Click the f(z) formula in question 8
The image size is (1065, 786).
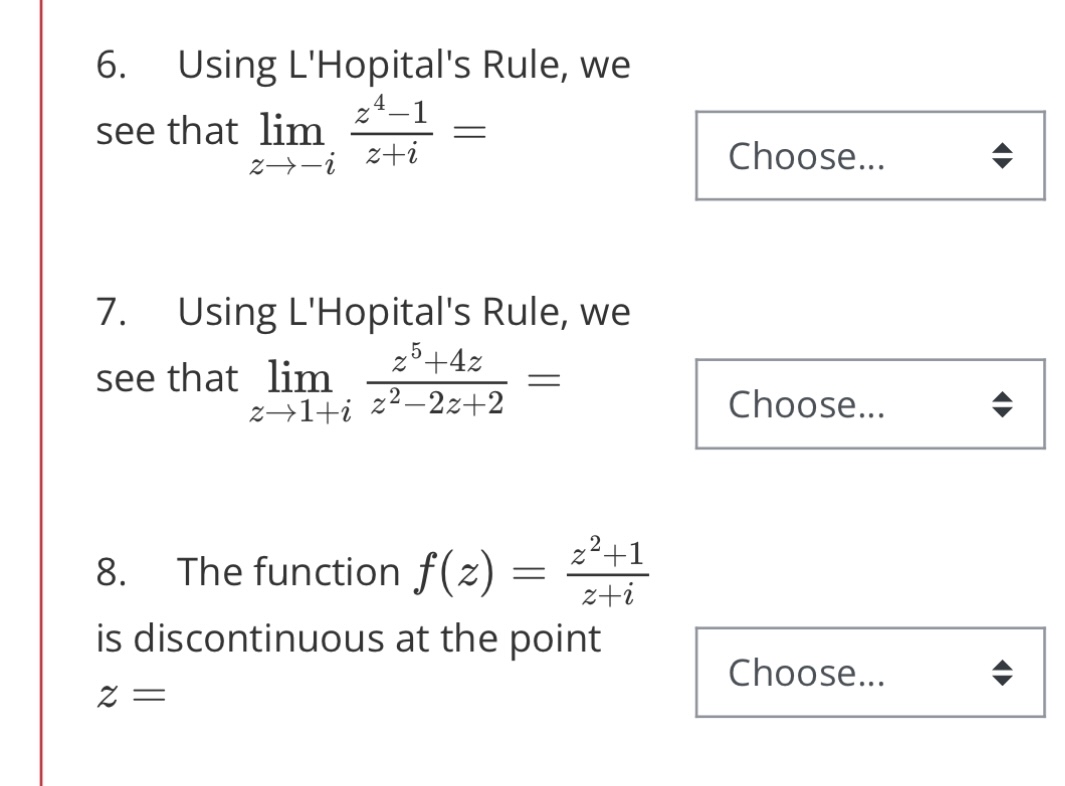click(560, 570)
